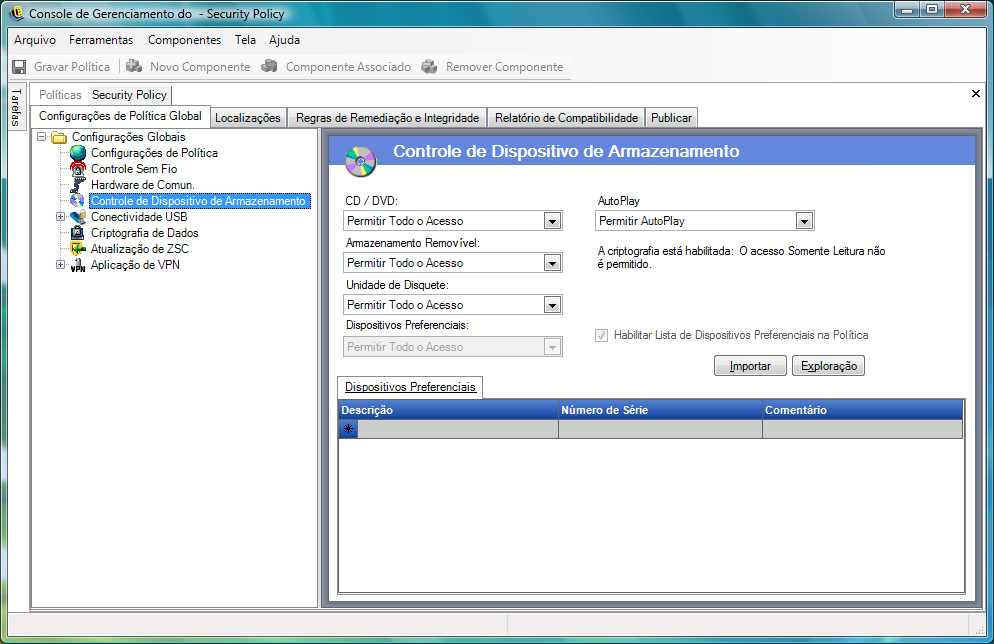Open the Ferramentas menu
This screenshot has height=644, width=994.
pyautogui.click(x=101, y=40)
